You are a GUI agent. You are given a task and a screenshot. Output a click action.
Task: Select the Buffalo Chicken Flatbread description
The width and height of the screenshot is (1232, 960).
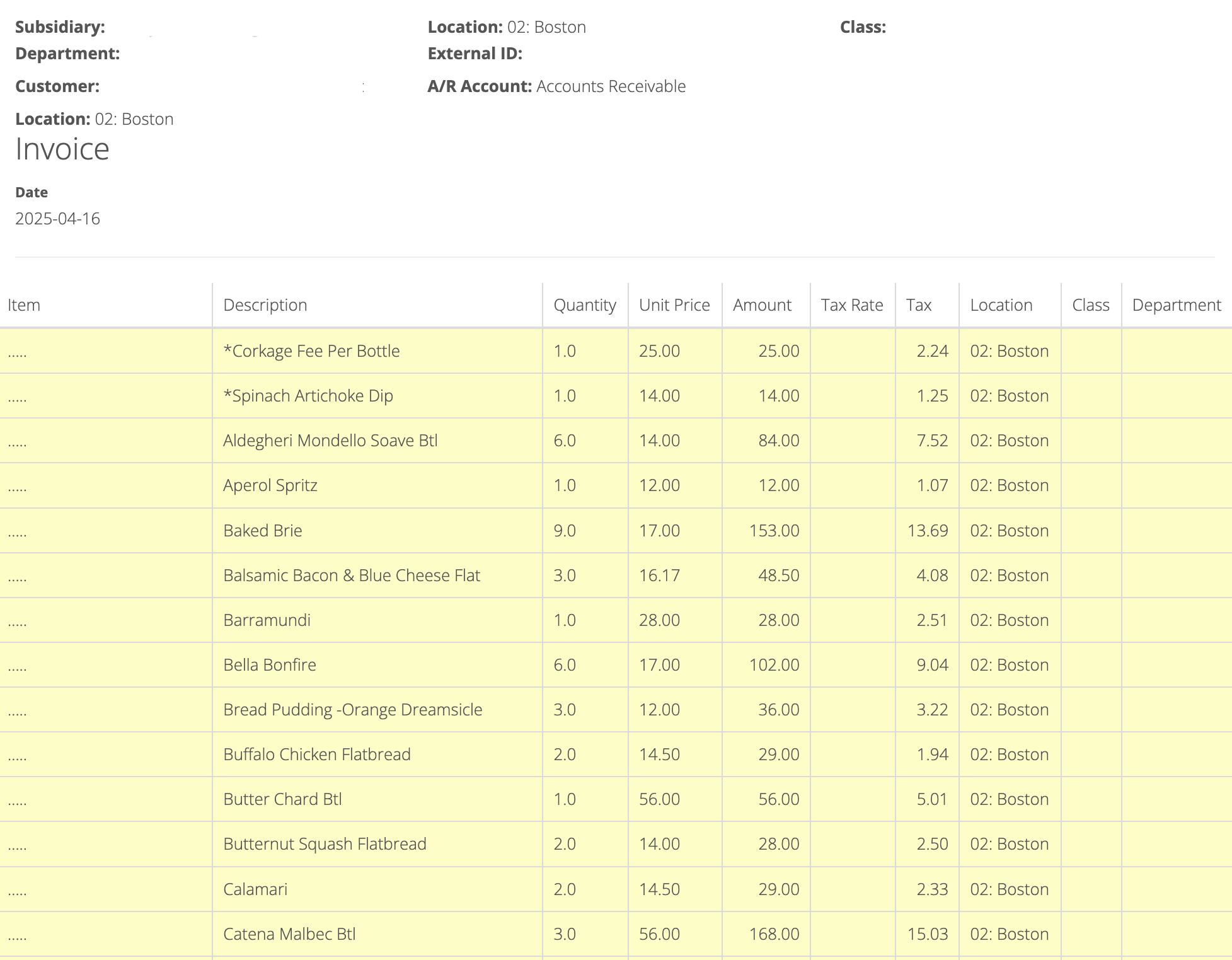[x=317, y=755]
